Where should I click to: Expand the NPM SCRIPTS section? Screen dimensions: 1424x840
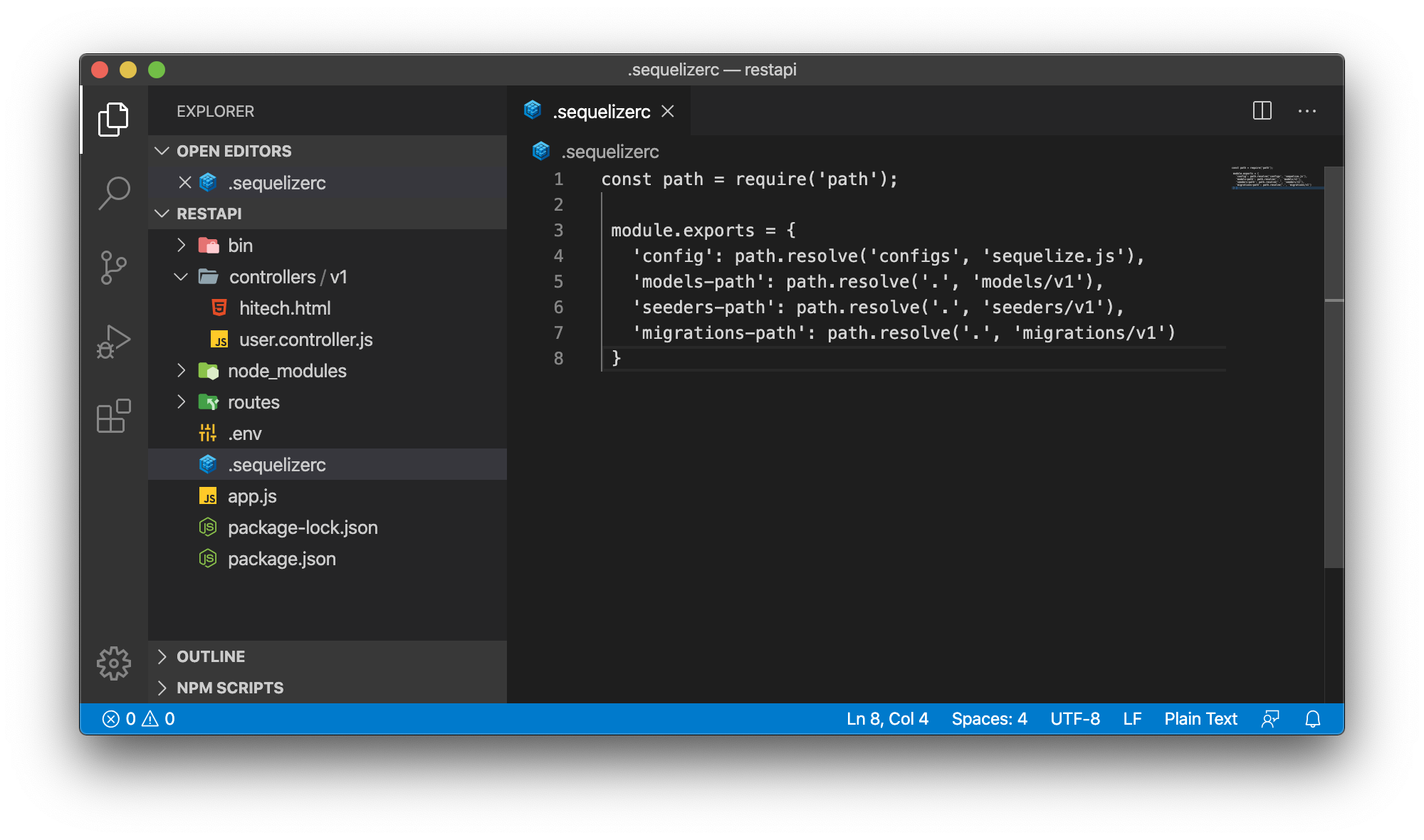pos(229,688)
